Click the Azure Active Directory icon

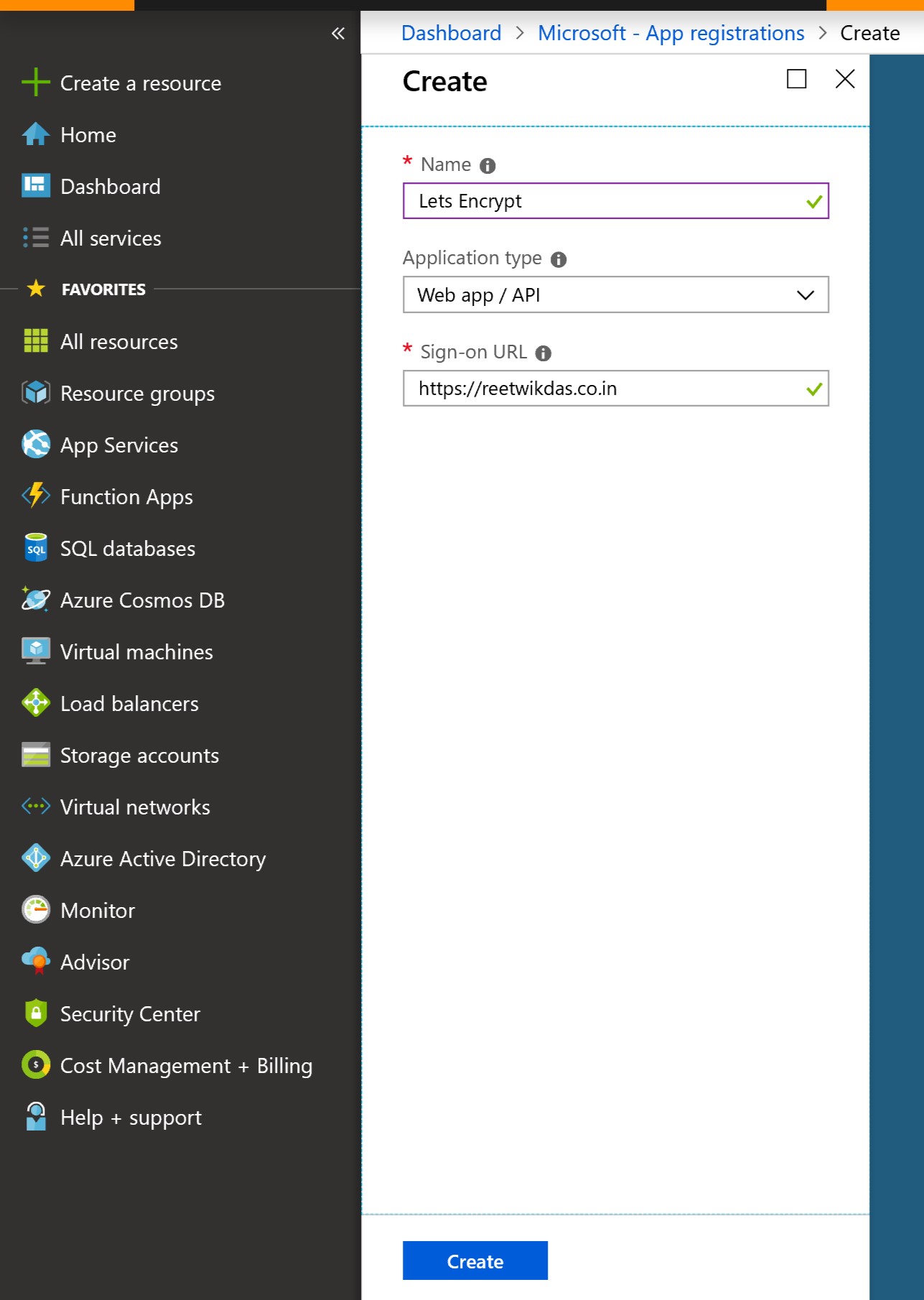click(x=36, y=858)
